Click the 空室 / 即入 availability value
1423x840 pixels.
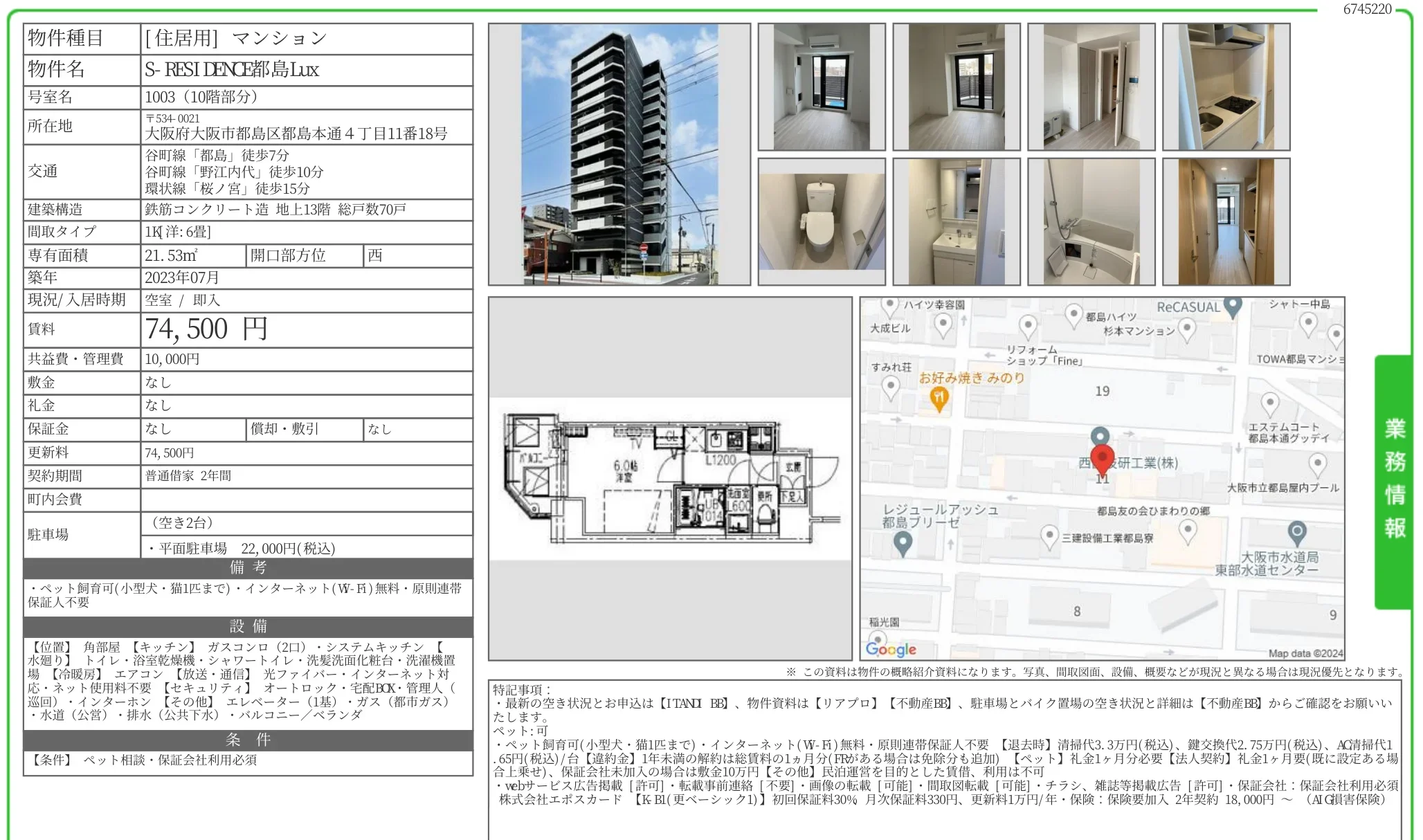tap(182, 300)
